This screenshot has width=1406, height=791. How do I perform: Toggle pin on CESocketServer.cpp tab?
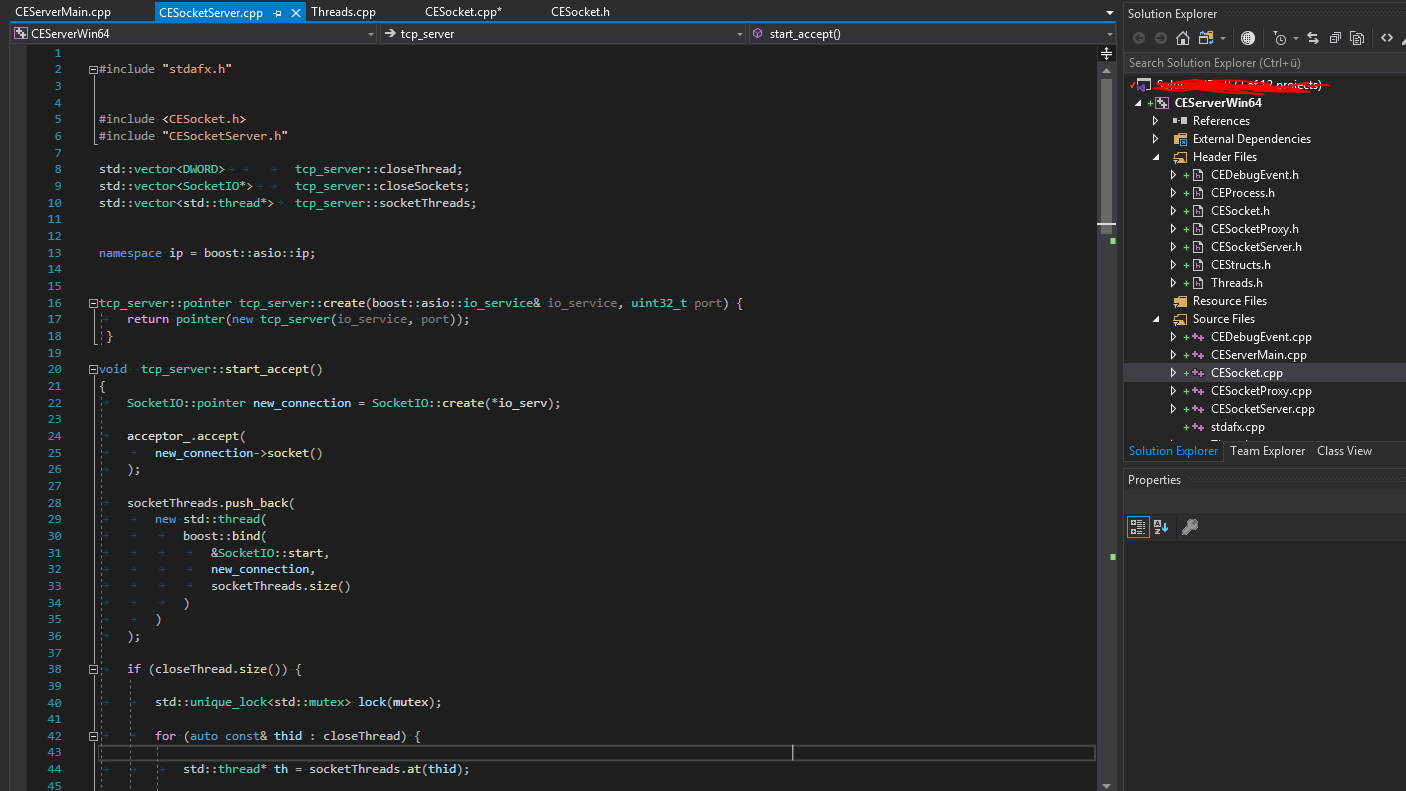point(277,13)
